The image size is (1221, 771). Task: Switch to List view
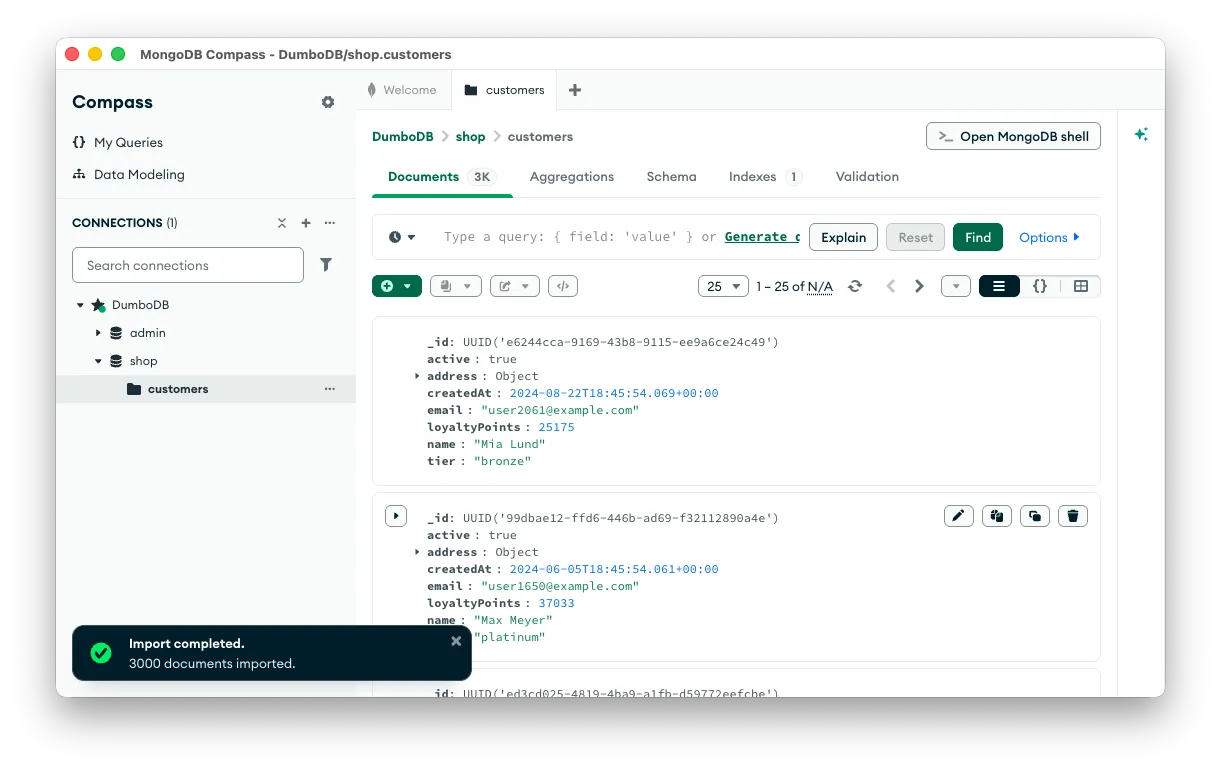pyautogui.click(x=999, y=286)
